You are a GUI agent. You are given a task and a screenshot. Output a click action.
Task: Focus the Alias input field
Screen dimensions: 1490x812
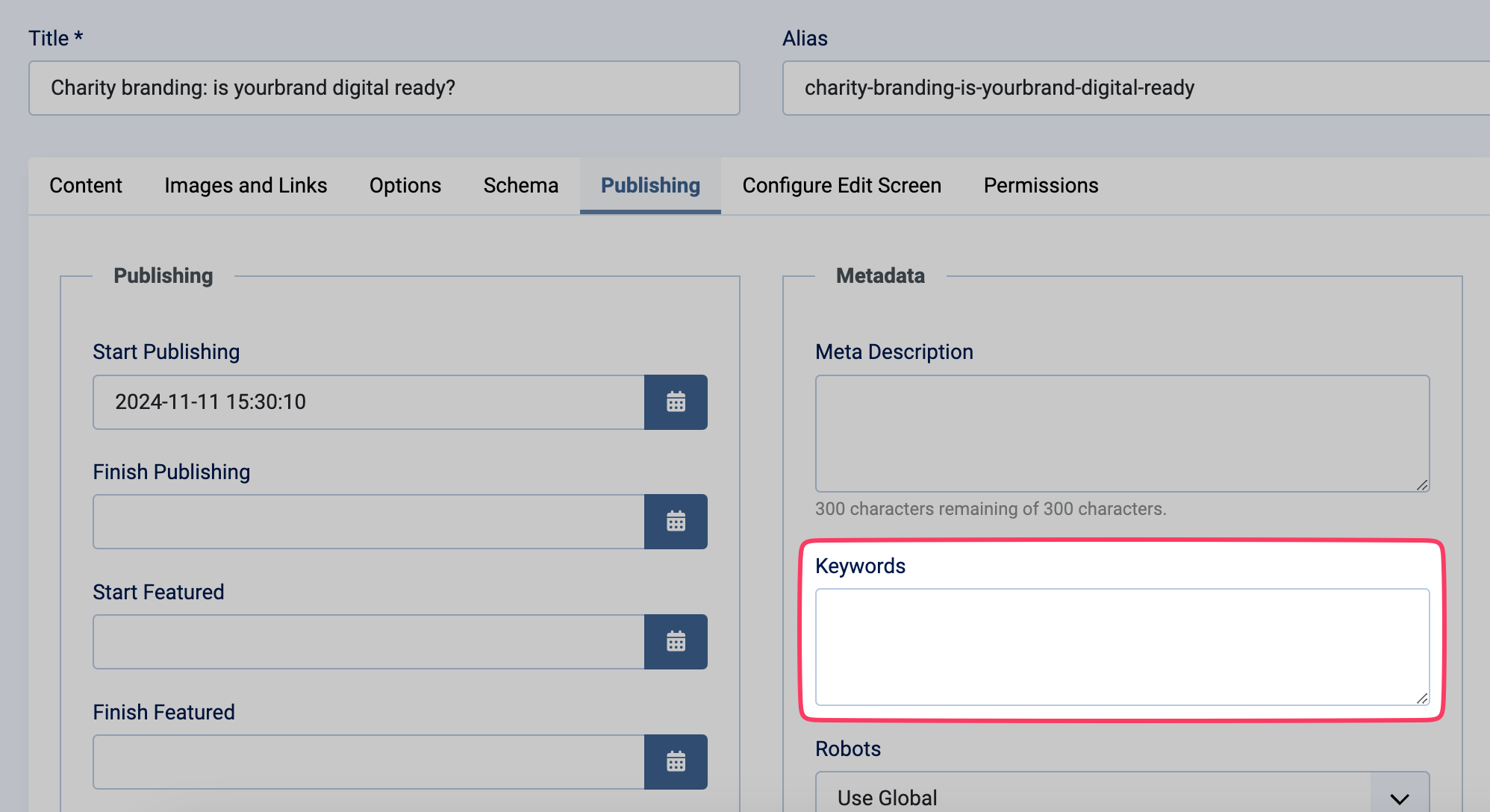(1135, 88)
